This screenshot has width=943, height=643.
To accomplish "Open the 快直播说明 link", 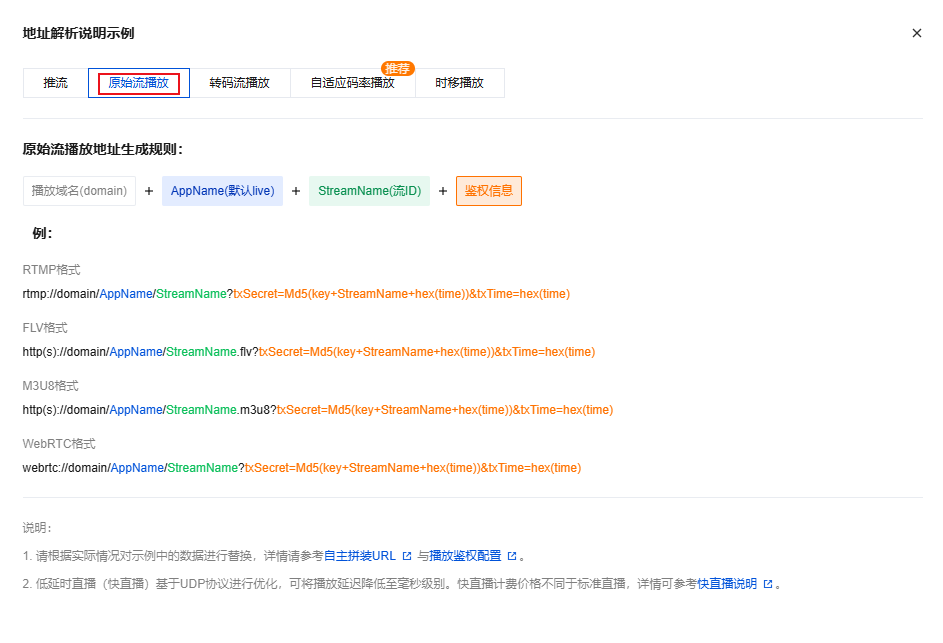I will [727, 584].
